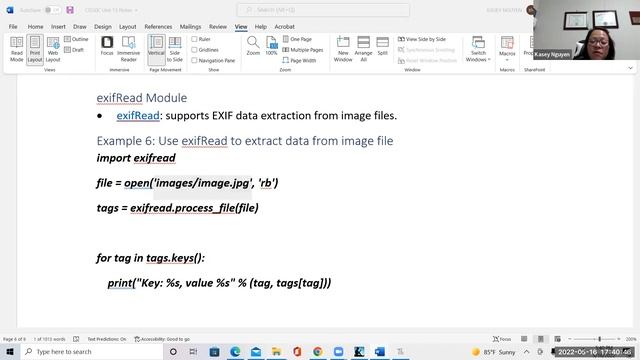Open the Mailings tab
Screen dimensions: 640x360
(x=191, y=27)
